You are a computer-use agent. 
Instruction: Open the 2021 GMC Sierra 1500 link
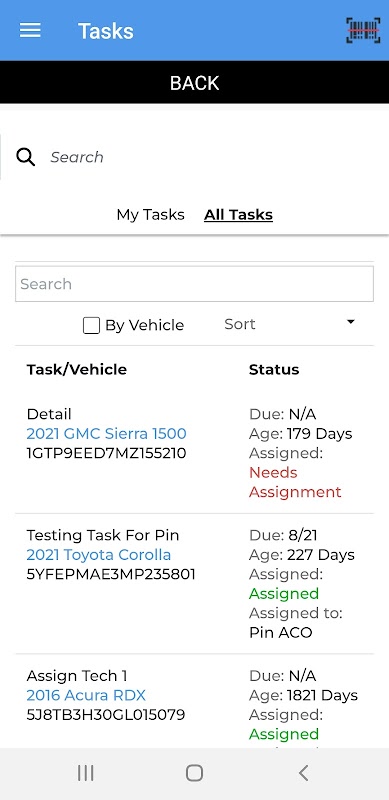pyautogui.click(x=106, y=434)
